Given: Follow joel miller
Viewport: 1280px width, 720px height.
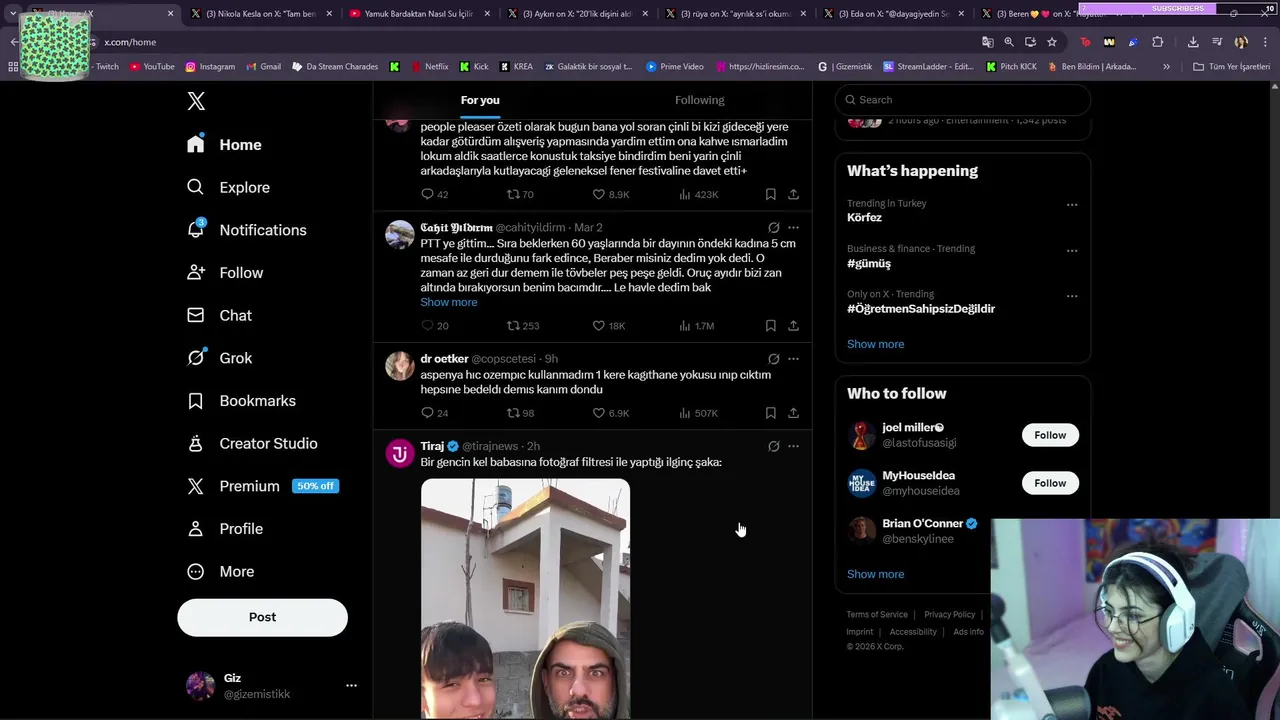Looking at the screenshot, I should 1050,435.
